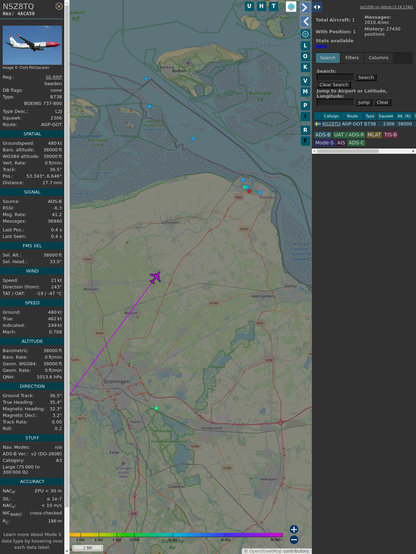Toggle the H map button

(x=261, y=6)
